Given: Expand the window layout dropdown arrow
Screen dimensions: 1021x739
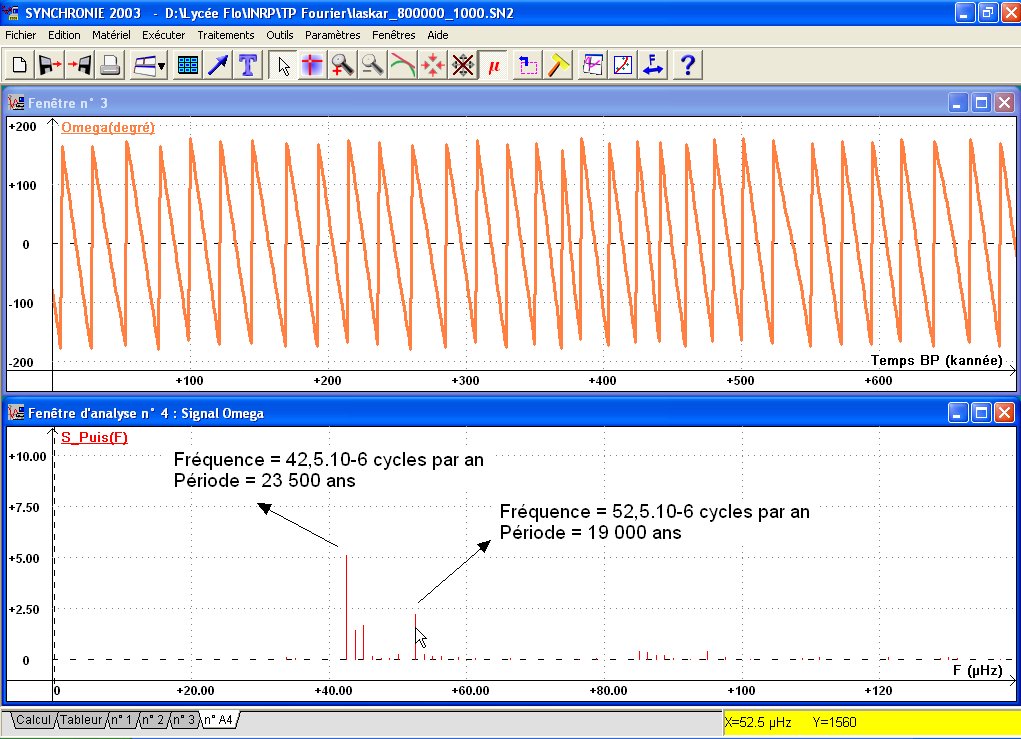Looking at the screenshot, I should [162, 67].
